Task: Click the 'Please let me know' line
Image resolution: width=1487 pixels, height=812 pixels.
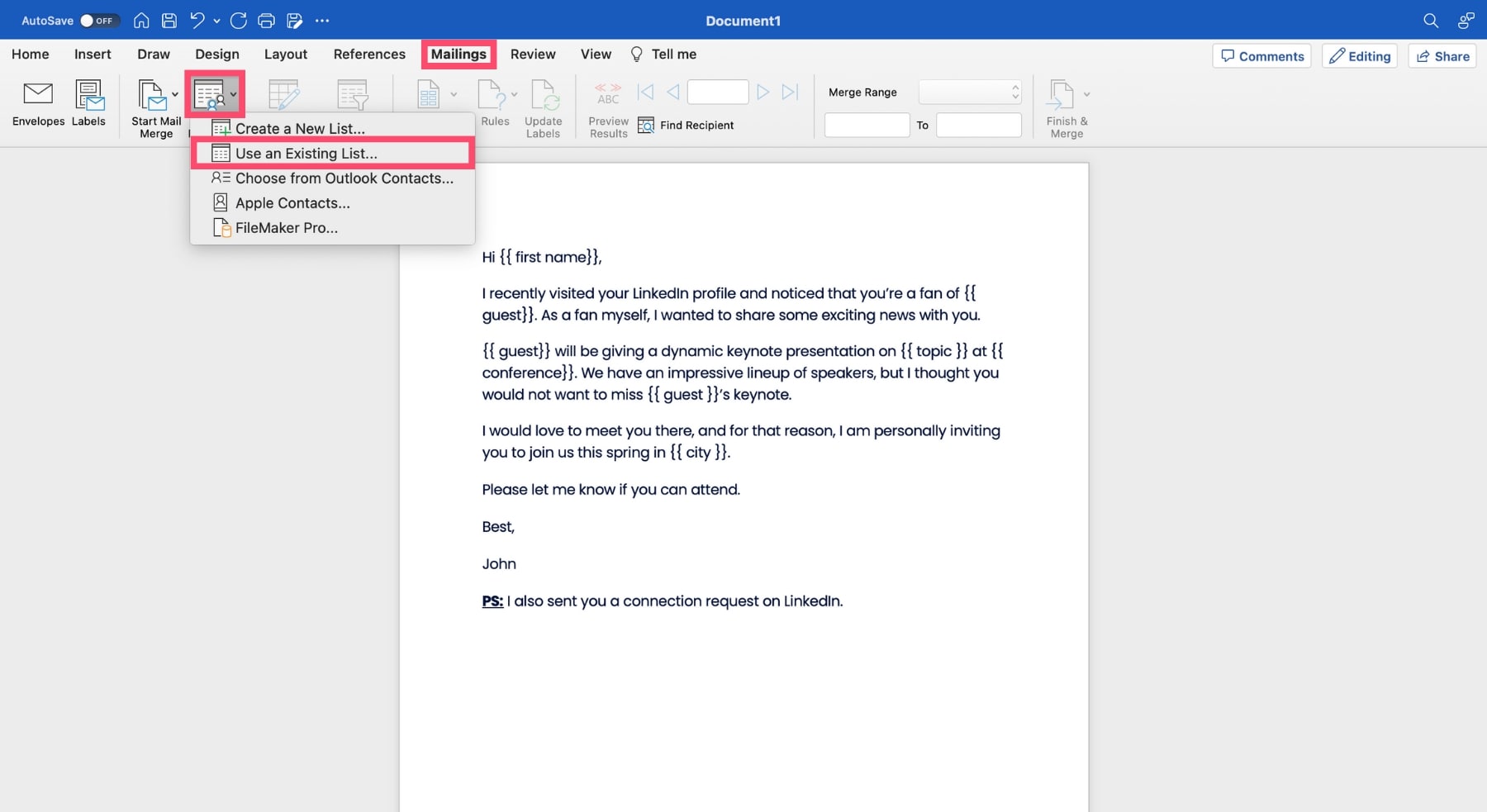Action: (610, 490)
